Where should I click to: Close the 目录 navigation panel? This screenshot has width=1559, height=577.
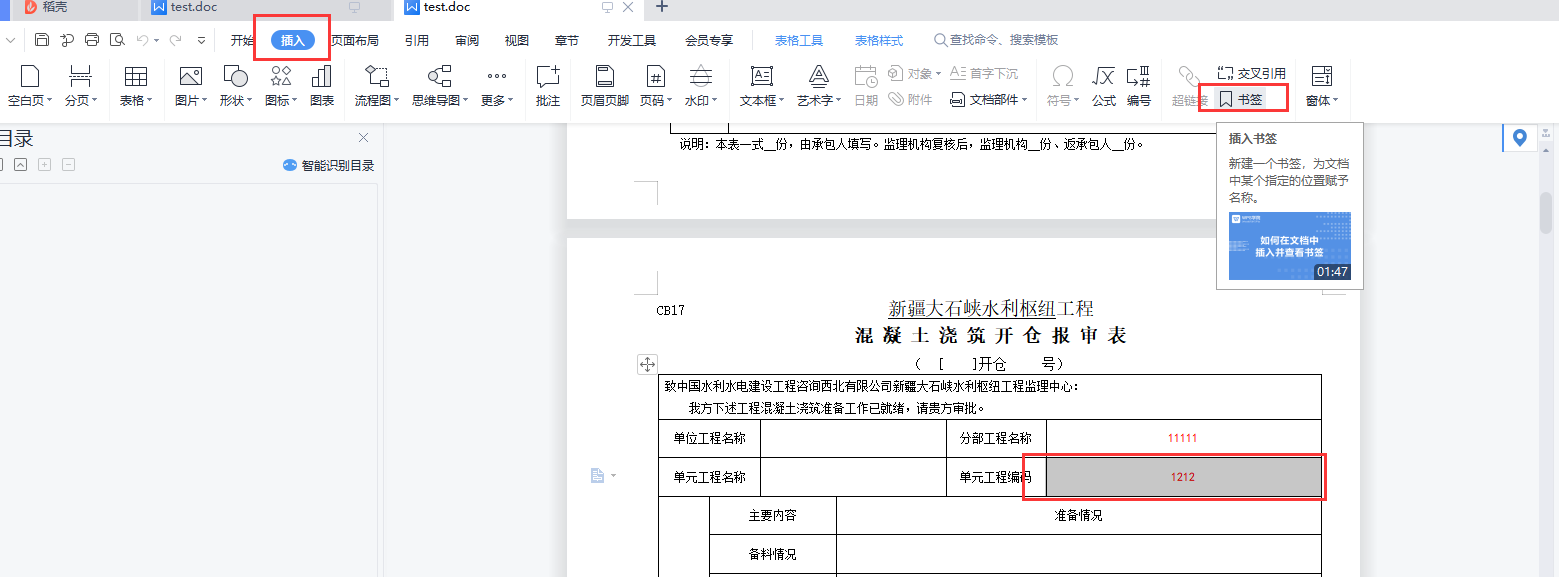pyautogui.click(x=363, y=138)
